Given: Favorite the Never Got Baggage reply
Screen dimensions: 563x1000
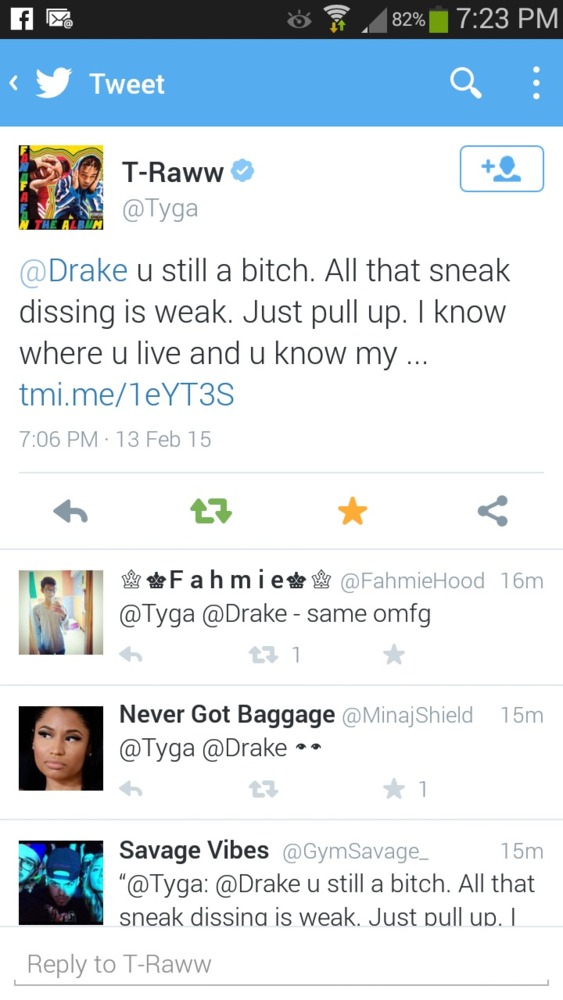Looking at the screenshot, I should click(x=394, y=790).
